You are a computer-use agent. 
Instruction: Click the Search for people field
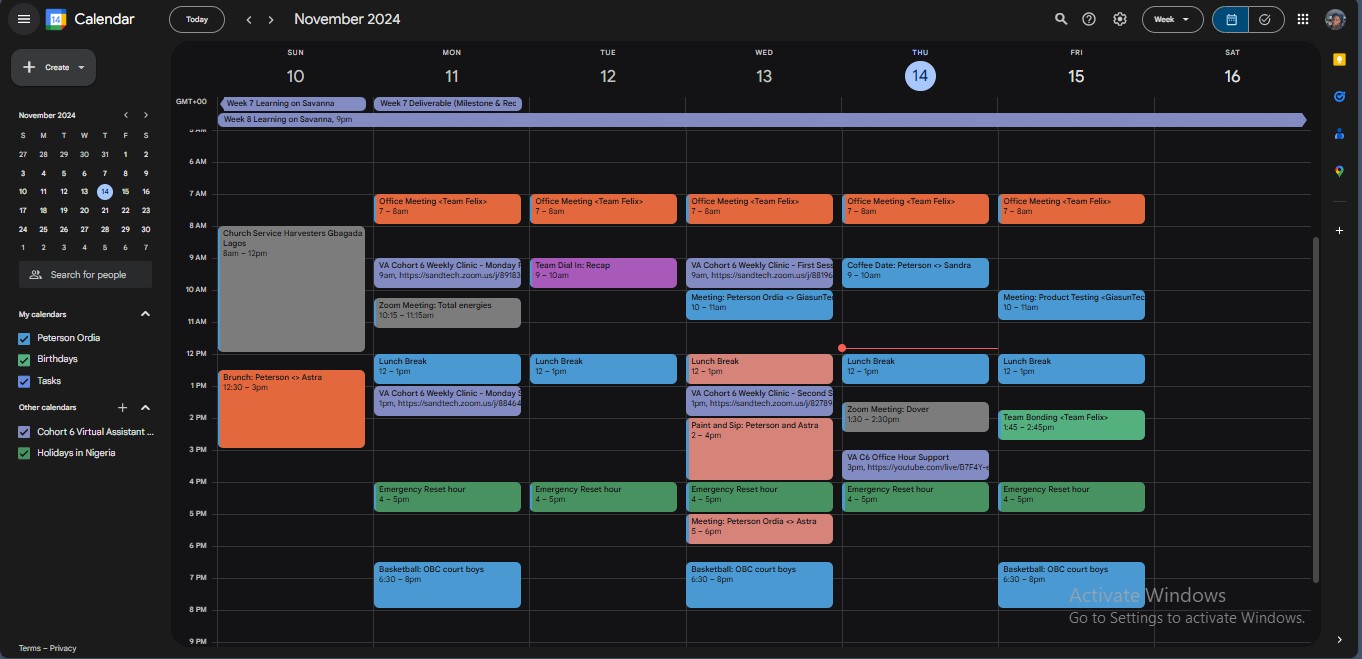86,275
